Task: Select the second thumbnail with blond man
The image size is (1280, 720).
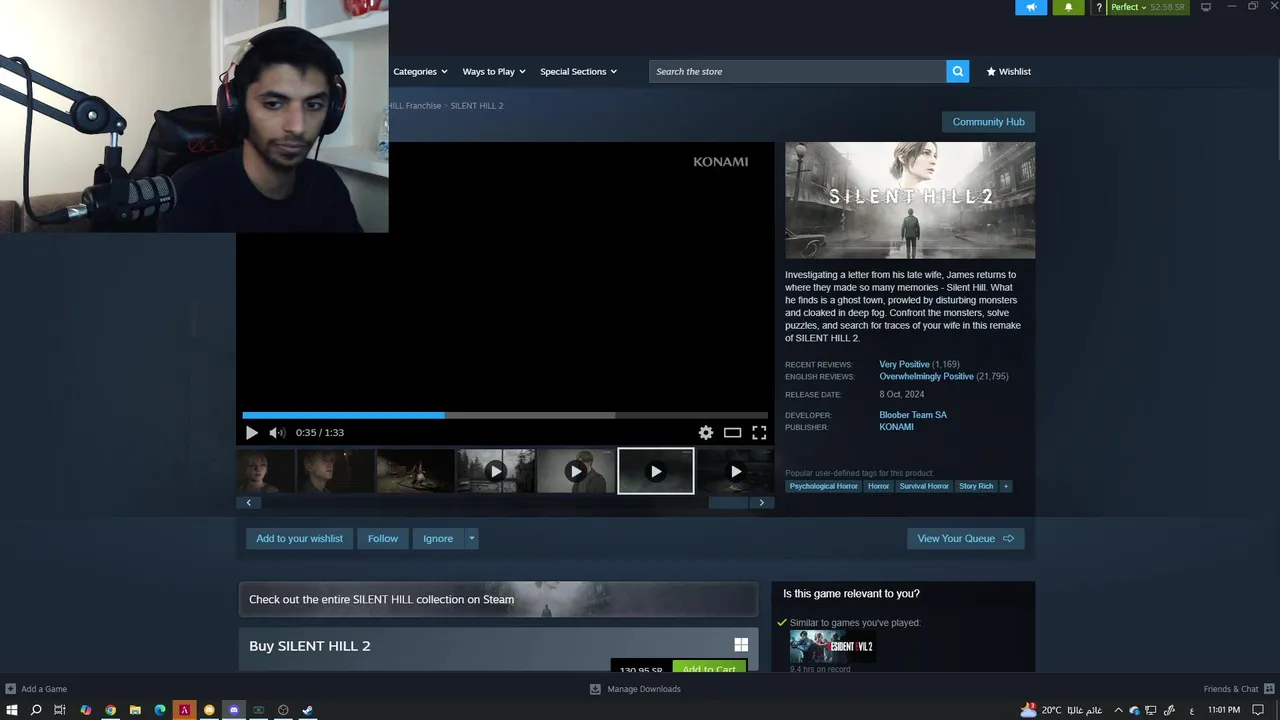Action: [x=335, y=471]
